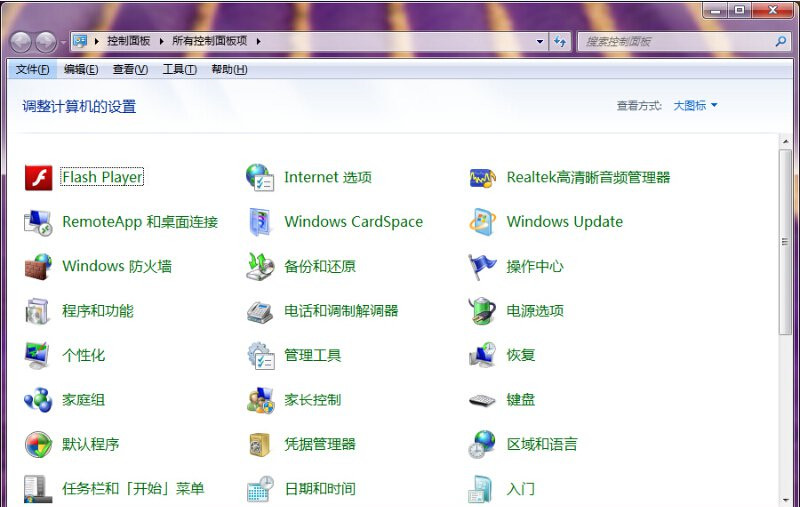This screenshot has height=507, width=800.
Task: Open the 日期和时间 clock icon
Action: pyautogui.click(x=260, y=489)
